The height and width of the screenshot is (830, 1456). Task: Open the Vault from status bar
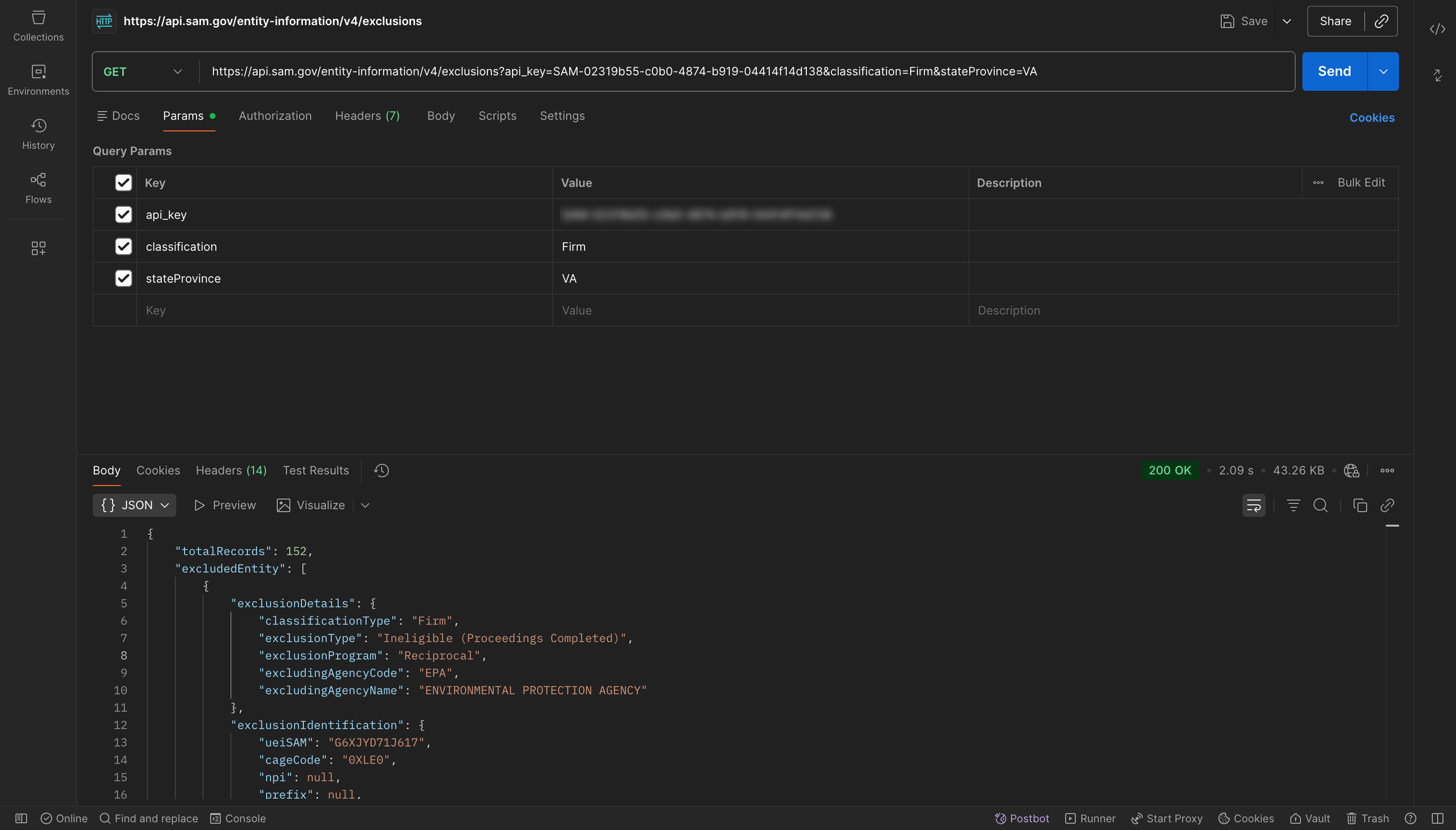tap(1310, 818)
